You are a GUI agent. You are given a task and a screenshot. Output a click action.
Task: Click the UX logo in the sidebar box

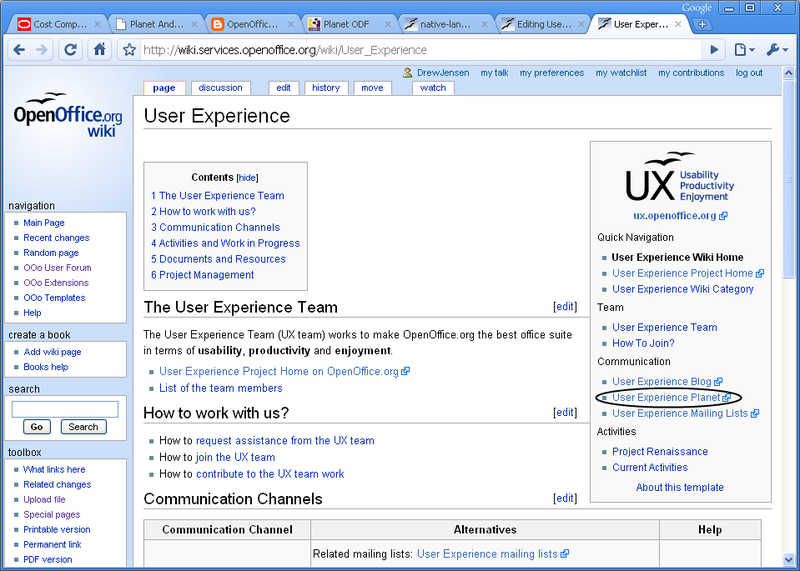point(680,177)
